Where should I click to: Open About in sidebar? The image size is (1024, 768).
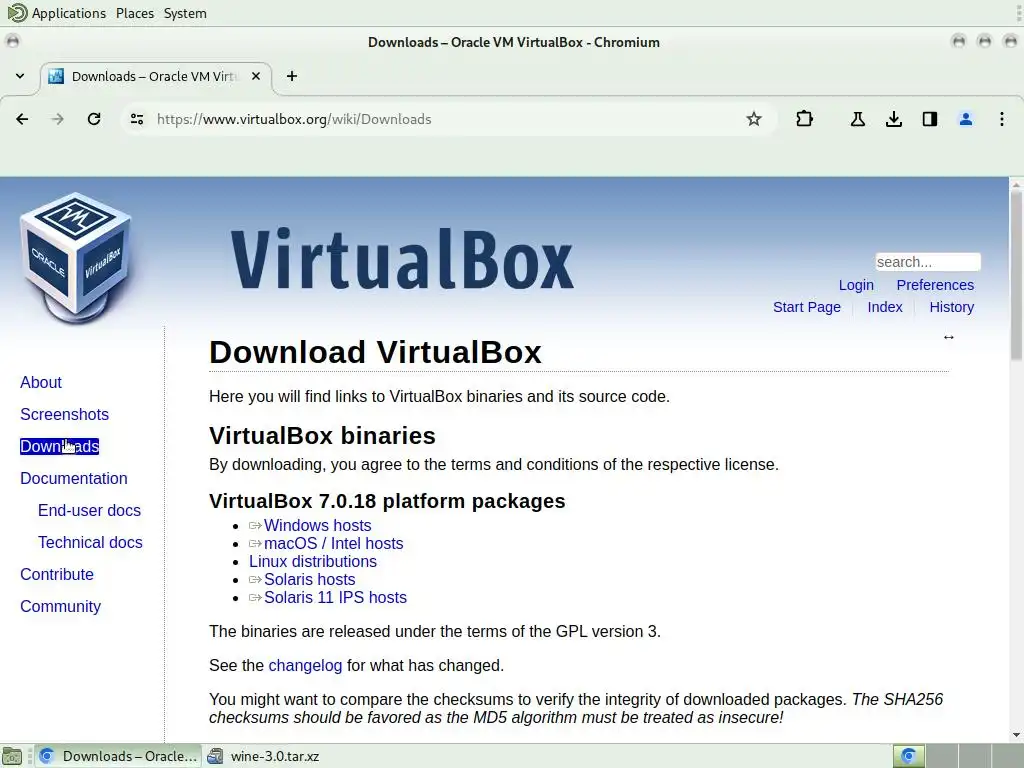pos(40,382)
